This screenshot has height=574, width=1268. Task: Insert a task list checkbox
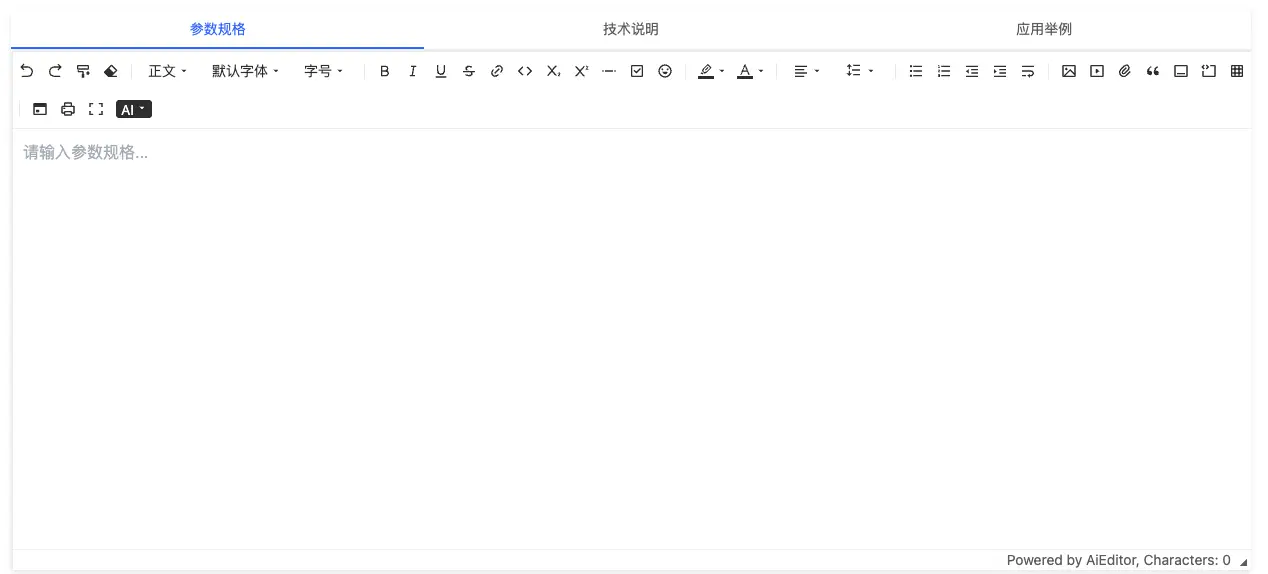[637, 71]
